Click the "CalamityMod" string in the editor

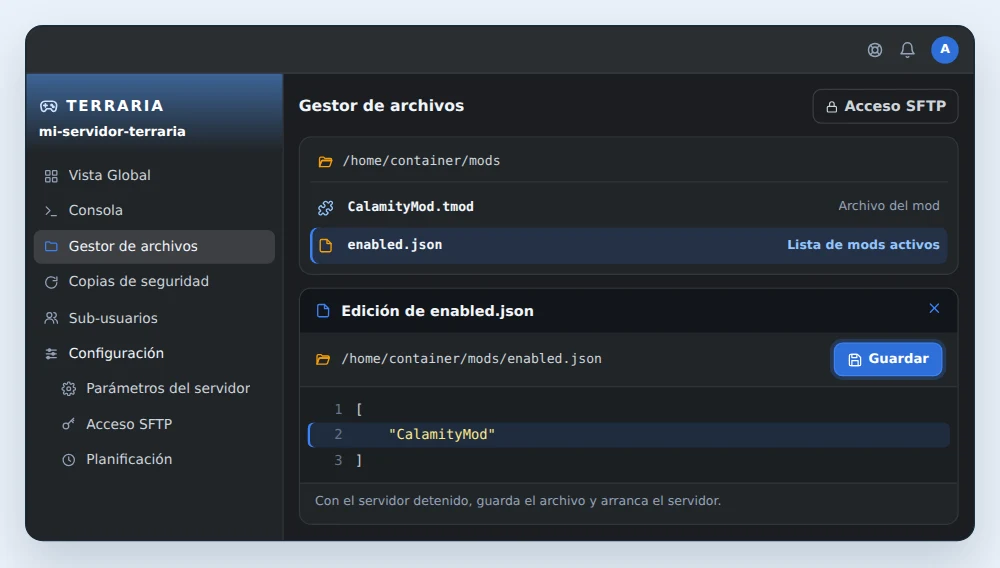tap(442, 435)
